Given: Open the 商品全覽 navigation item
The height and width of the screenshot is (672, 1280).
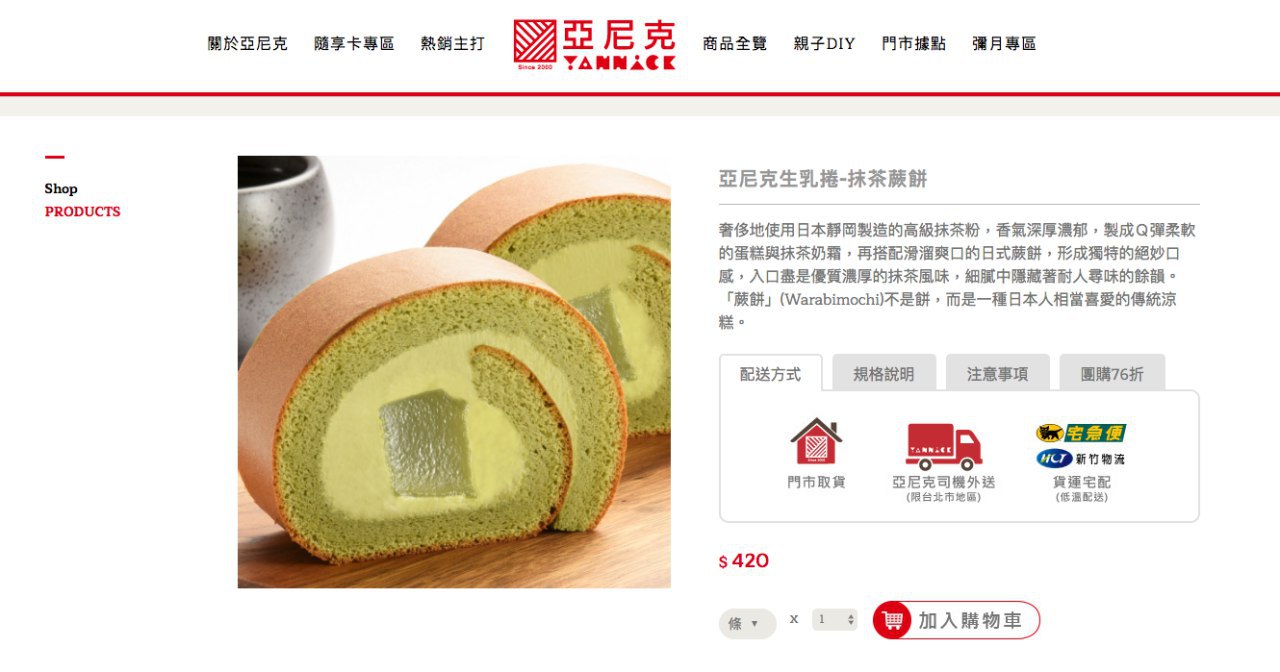Looking at the screenshot, I should (x=735, y=44).
